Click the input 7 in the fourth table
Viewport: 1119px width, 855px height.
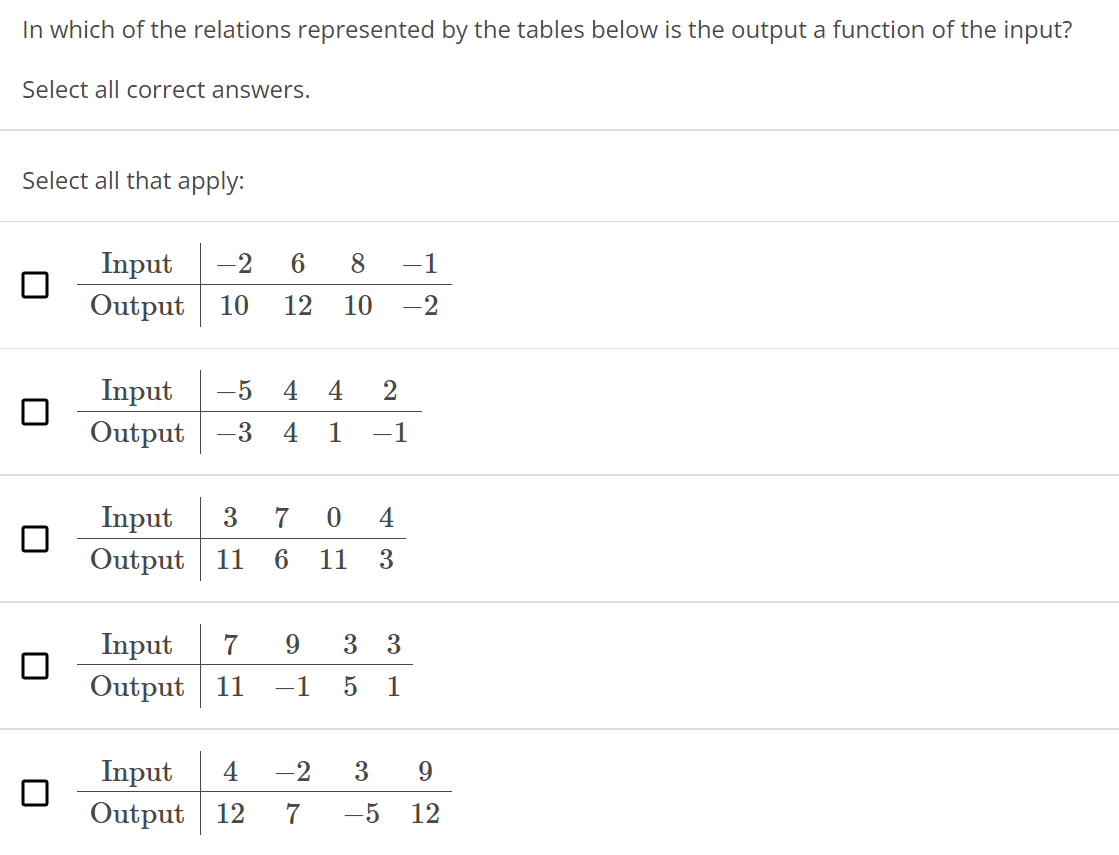point(230,645)
